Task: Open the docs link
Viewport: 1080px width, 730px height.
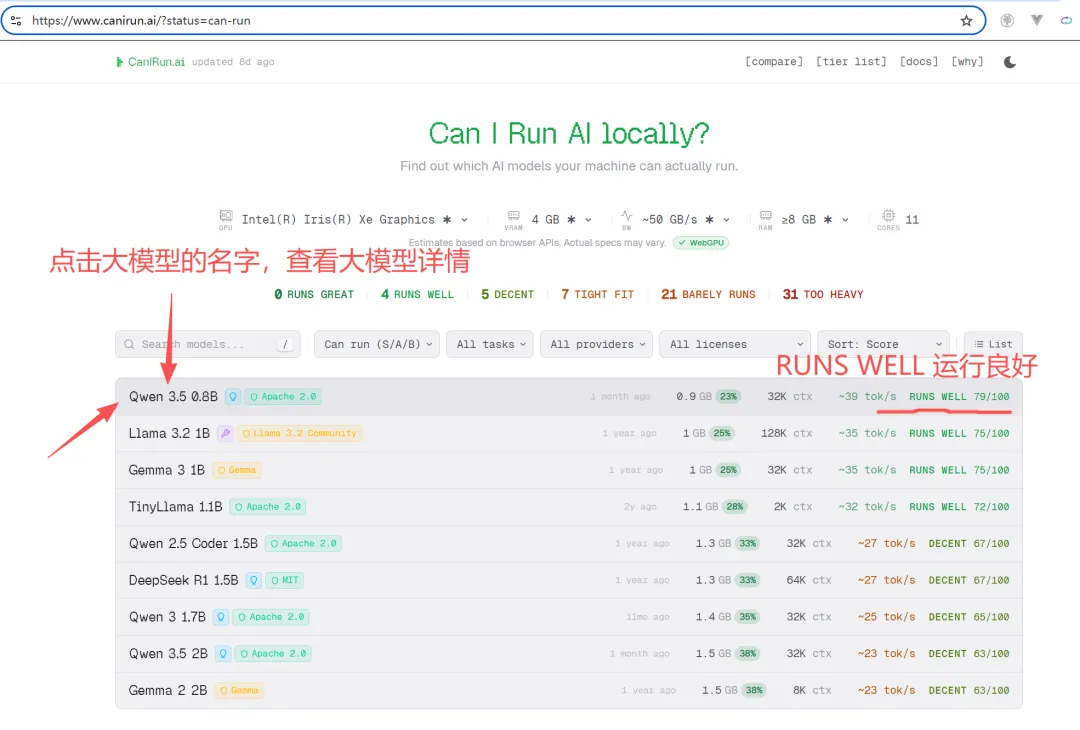Action: [919, 61]
